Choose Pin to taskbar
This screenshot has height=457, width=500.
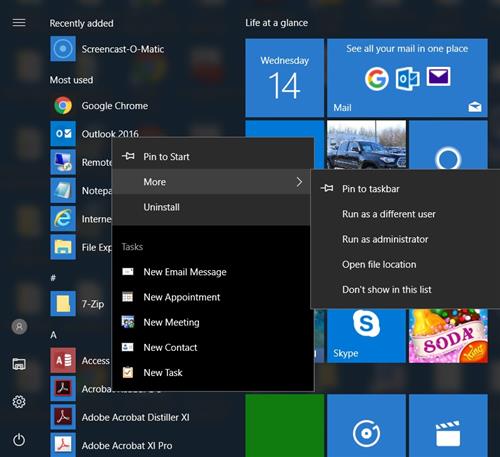(x=405, y=189)
